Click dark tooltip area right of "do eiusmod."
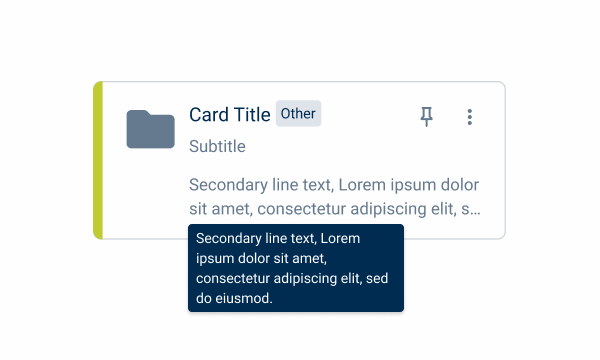Image resolution: width=600 pixels, height=360 pixels. point(337,298)
